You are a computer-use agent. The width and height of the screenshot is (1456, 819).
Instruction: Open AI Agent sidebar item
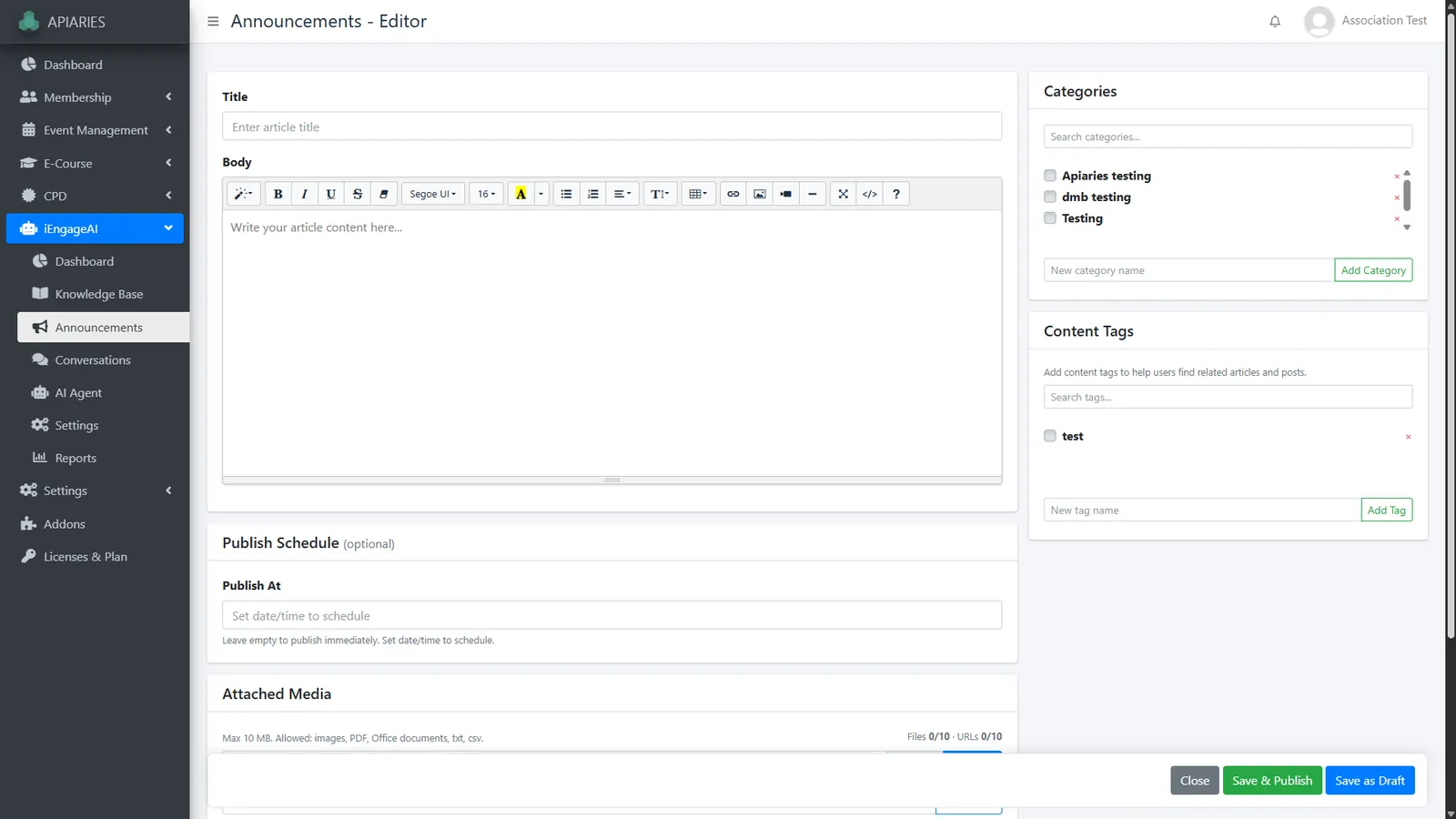103,392
